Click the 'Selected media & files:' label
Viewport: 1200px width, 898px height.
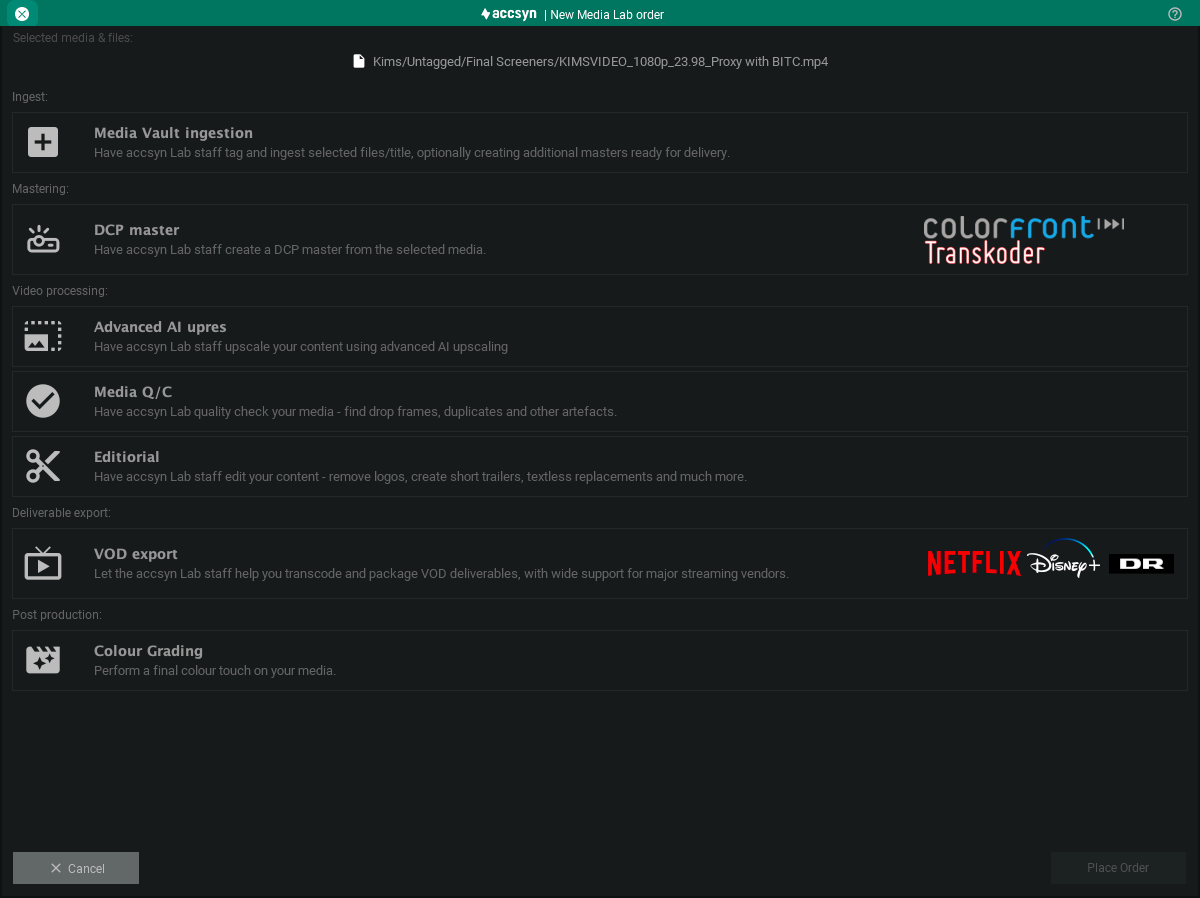pyautogui.click(x=72, y=38)
